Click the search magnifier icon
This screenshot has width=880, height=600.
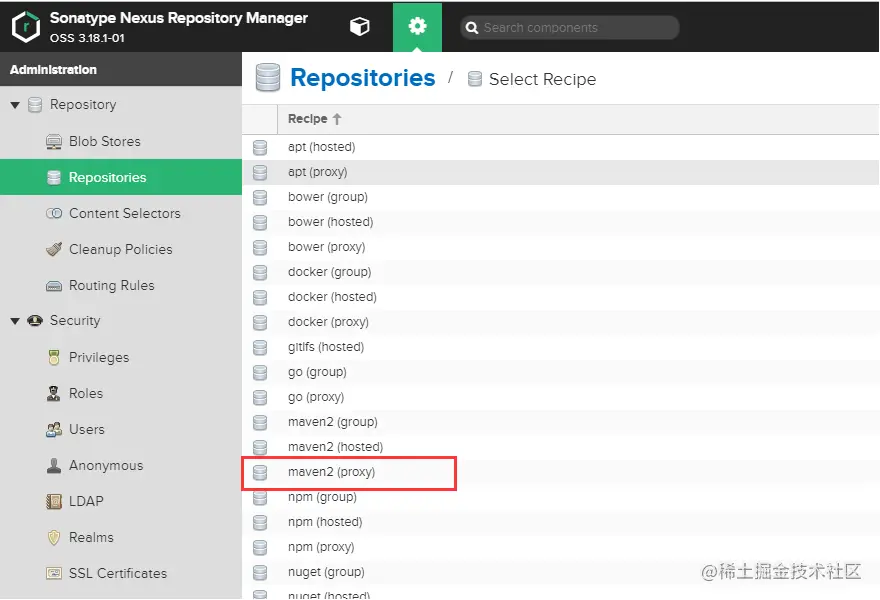[x=472, y=28]
